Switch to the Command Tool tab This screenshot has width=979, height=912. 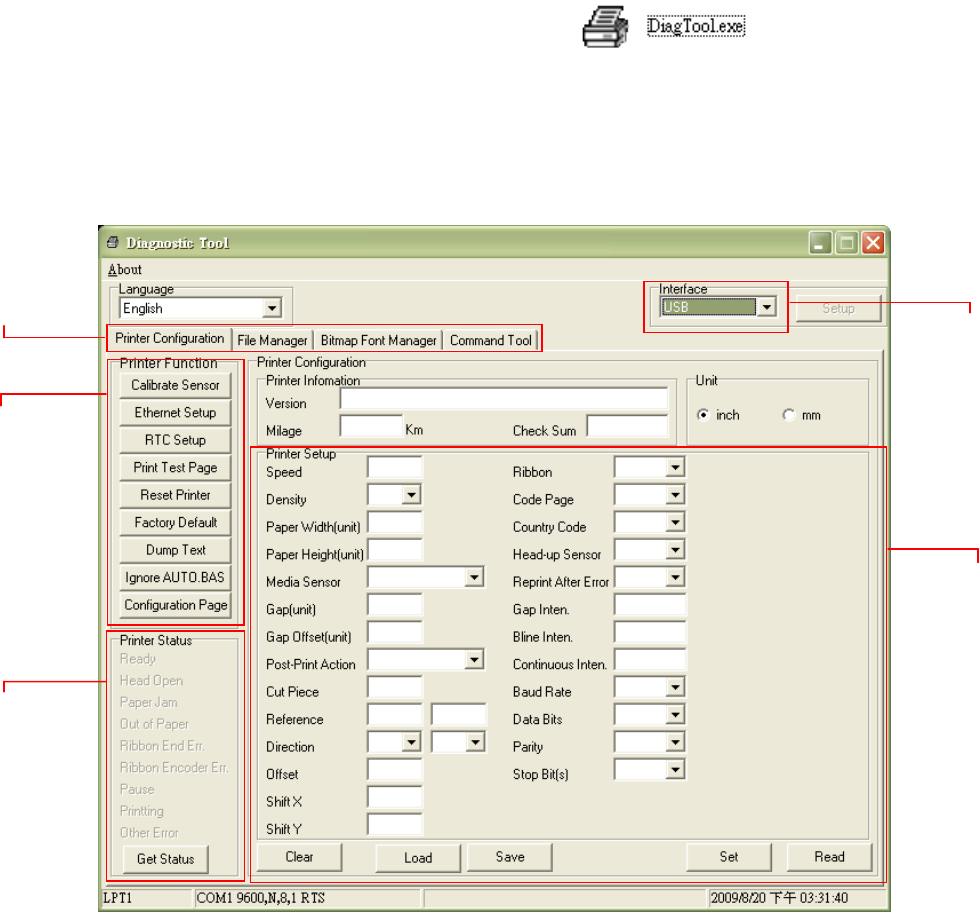pos(491,341)
